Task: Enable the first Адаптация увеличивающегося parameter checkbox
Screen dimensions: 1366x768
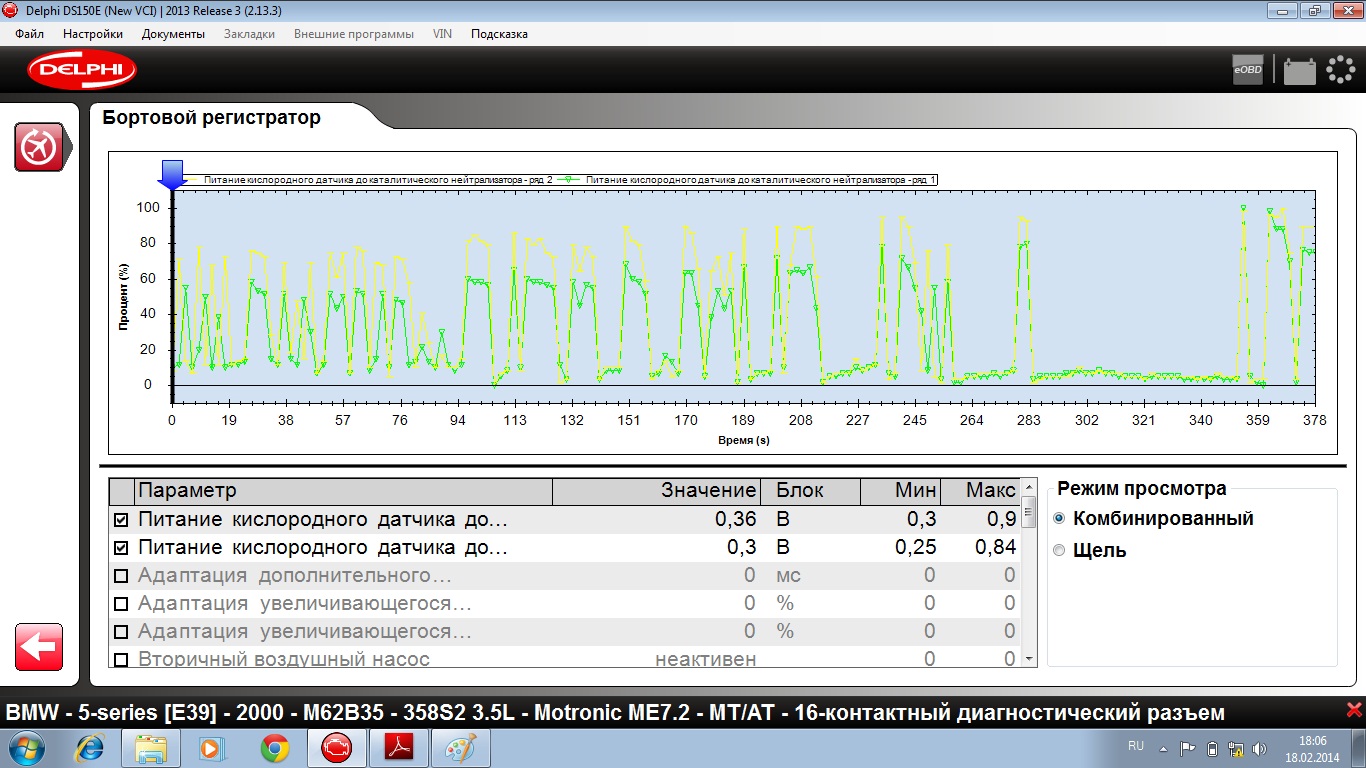Action: [x=121, y=604]
